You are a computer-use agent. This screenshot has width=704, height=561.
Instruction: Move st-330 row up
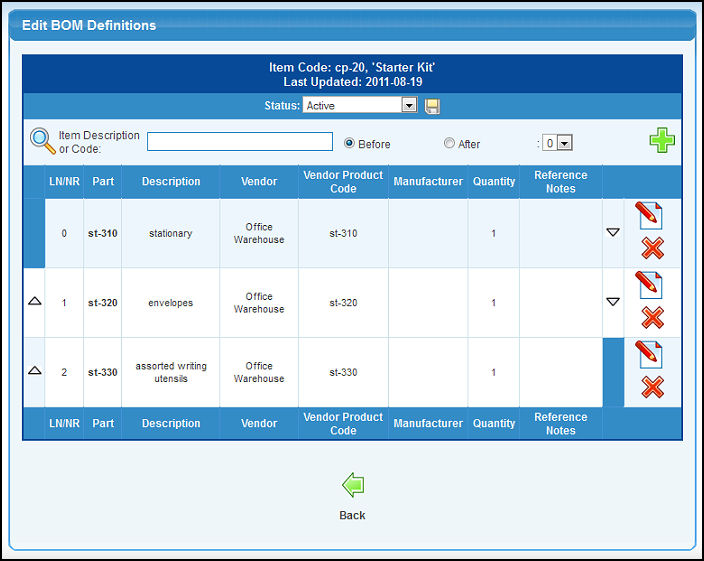35,371
